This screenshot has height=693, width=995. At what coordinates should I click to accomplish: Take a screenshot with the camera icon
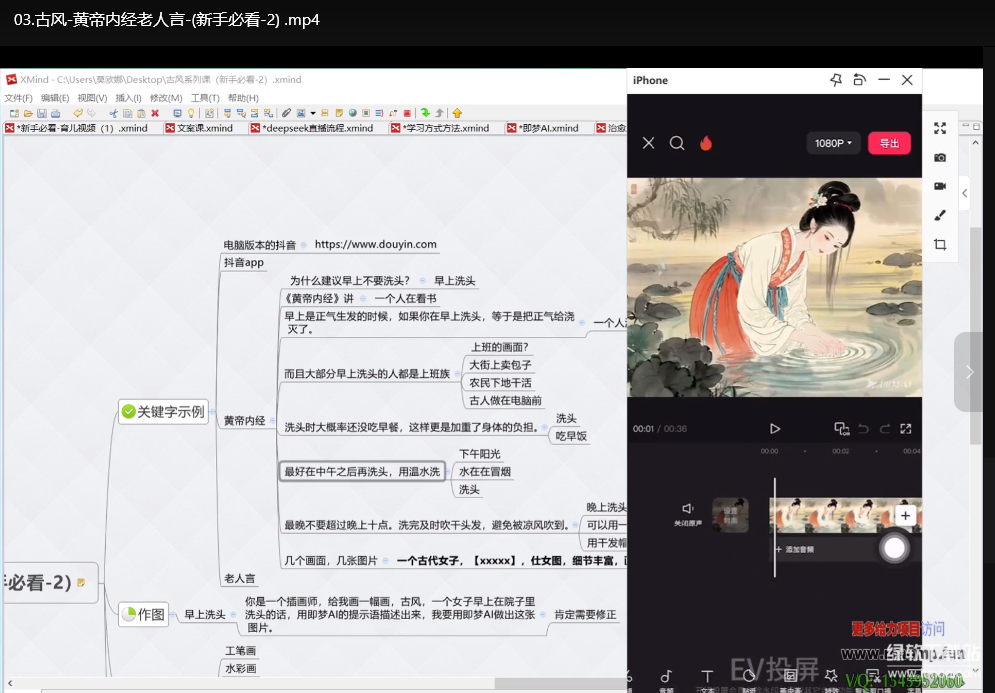[940, 157]
